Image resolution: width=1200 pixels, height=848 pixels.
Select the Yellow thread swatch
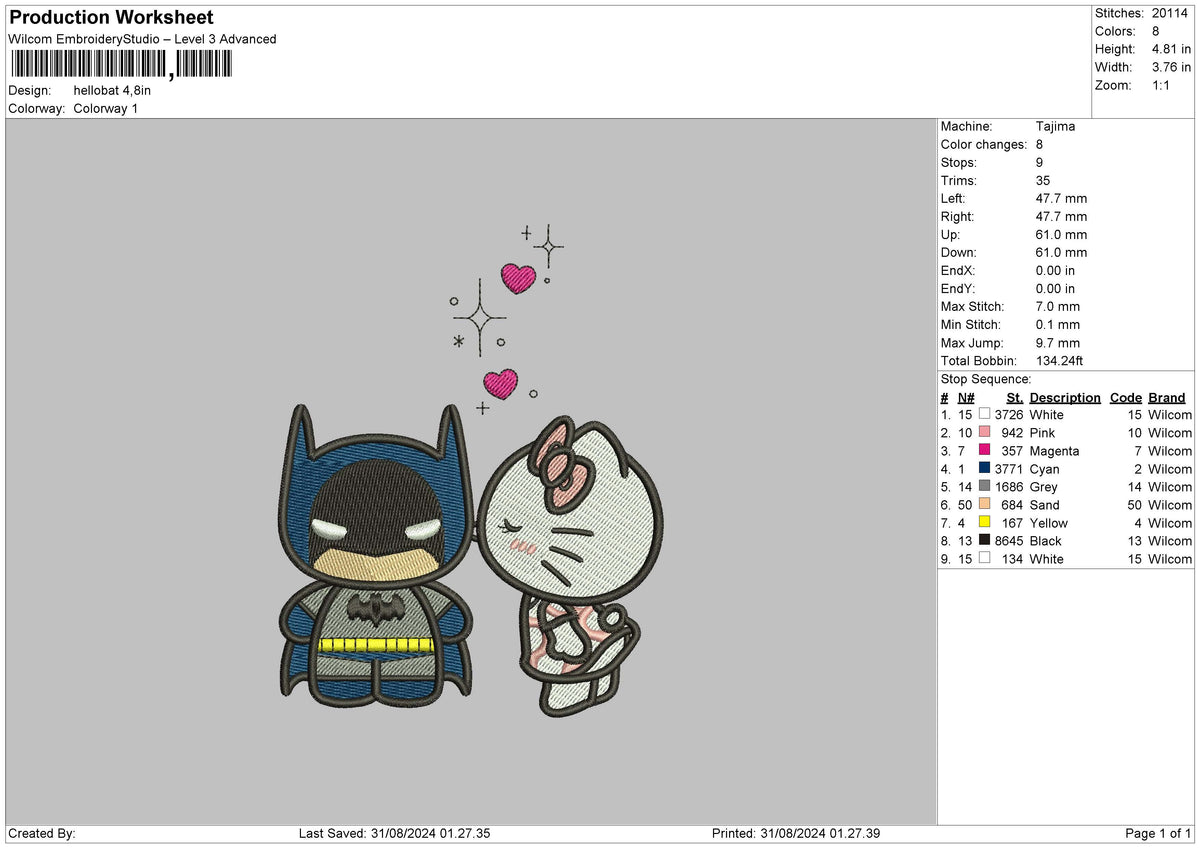point(984,522)
